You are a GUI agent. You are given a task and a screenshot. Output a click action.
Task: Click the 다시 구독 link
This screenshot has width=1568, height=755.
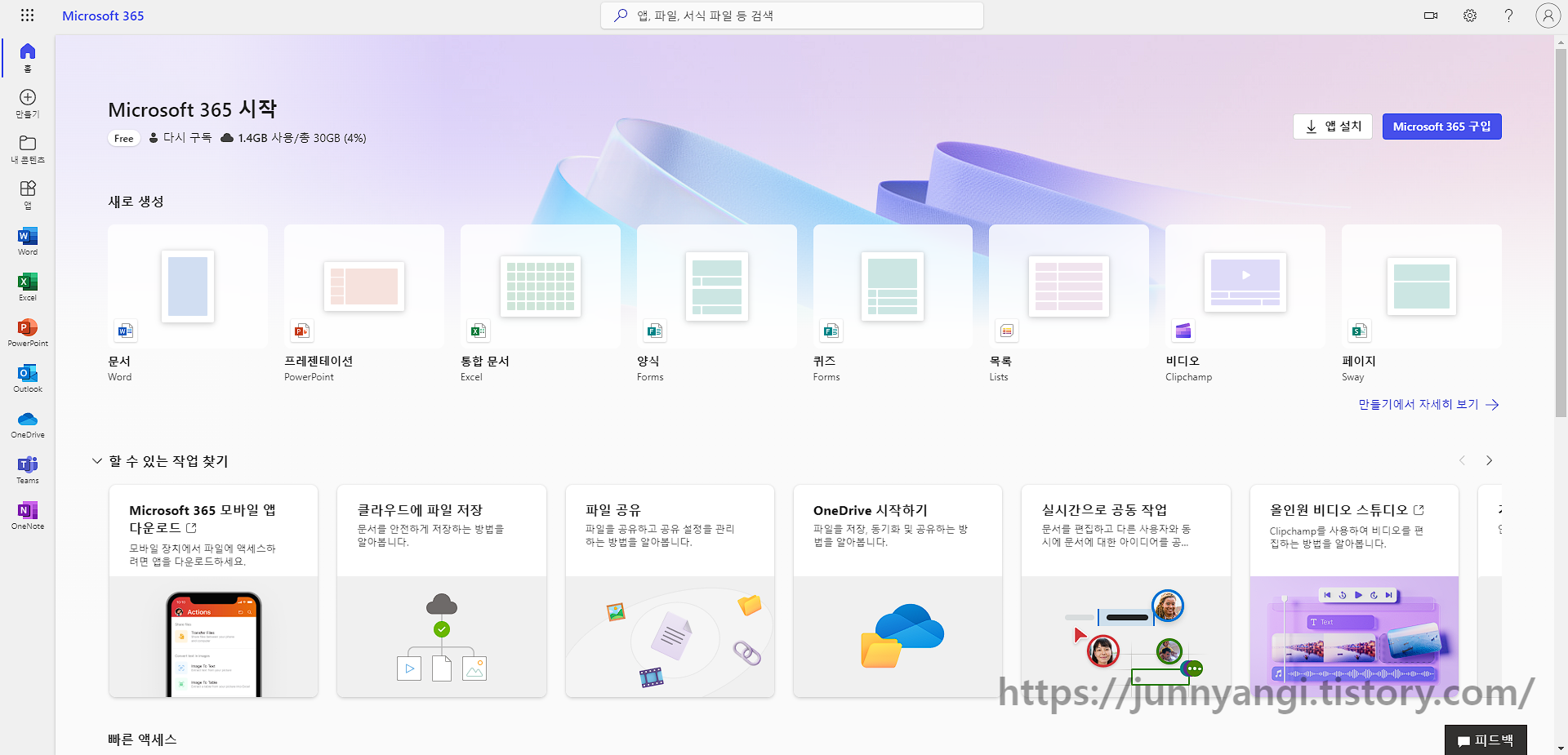click(180, 138)
